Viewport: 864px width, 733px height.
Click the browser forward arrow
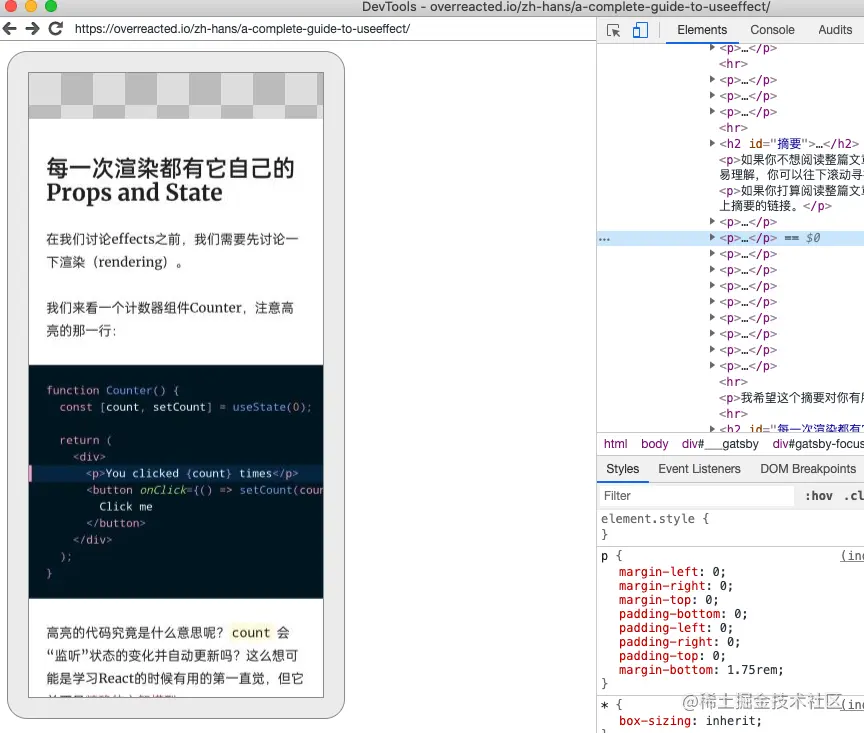(x=33, y=28)
